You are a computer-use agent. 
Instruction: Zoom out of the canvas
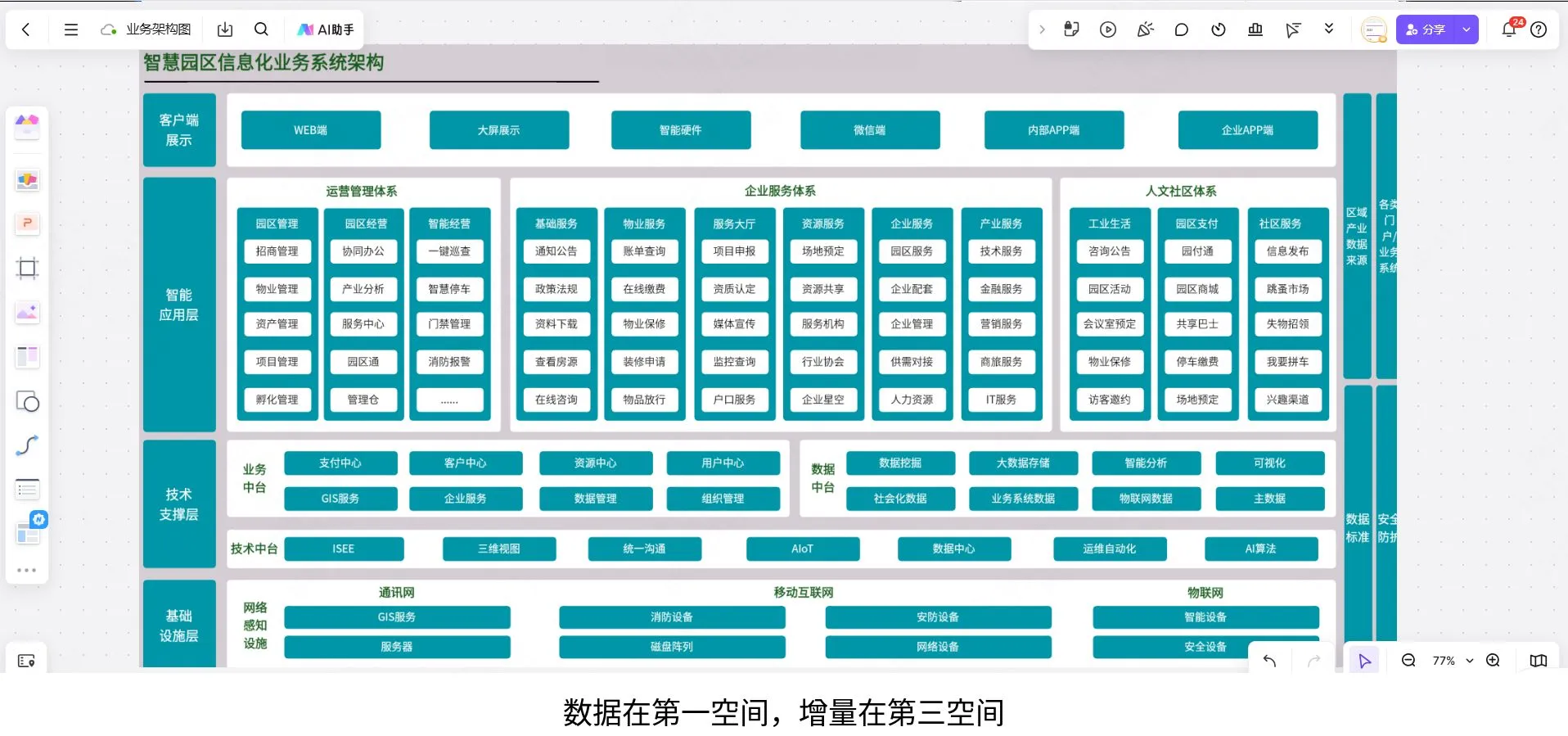(1408, 661)
